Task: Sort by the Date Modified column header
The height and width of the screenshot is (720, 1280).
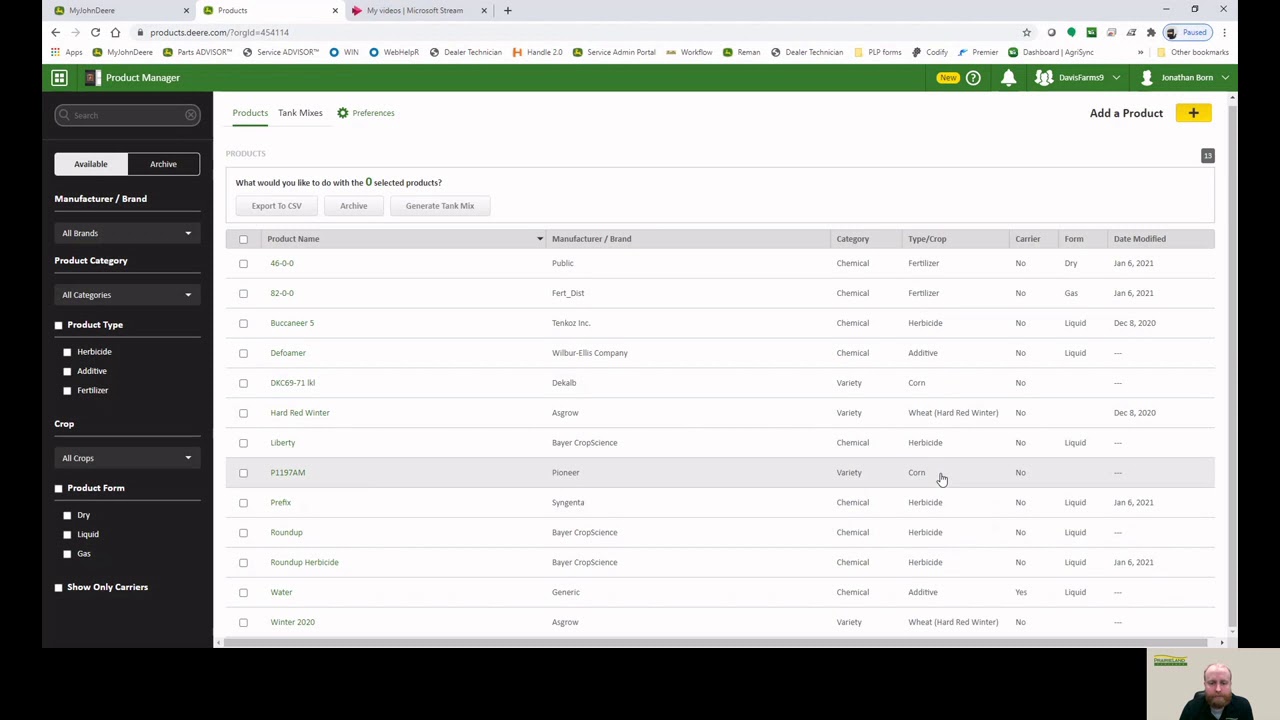Action: point(1139,239)
